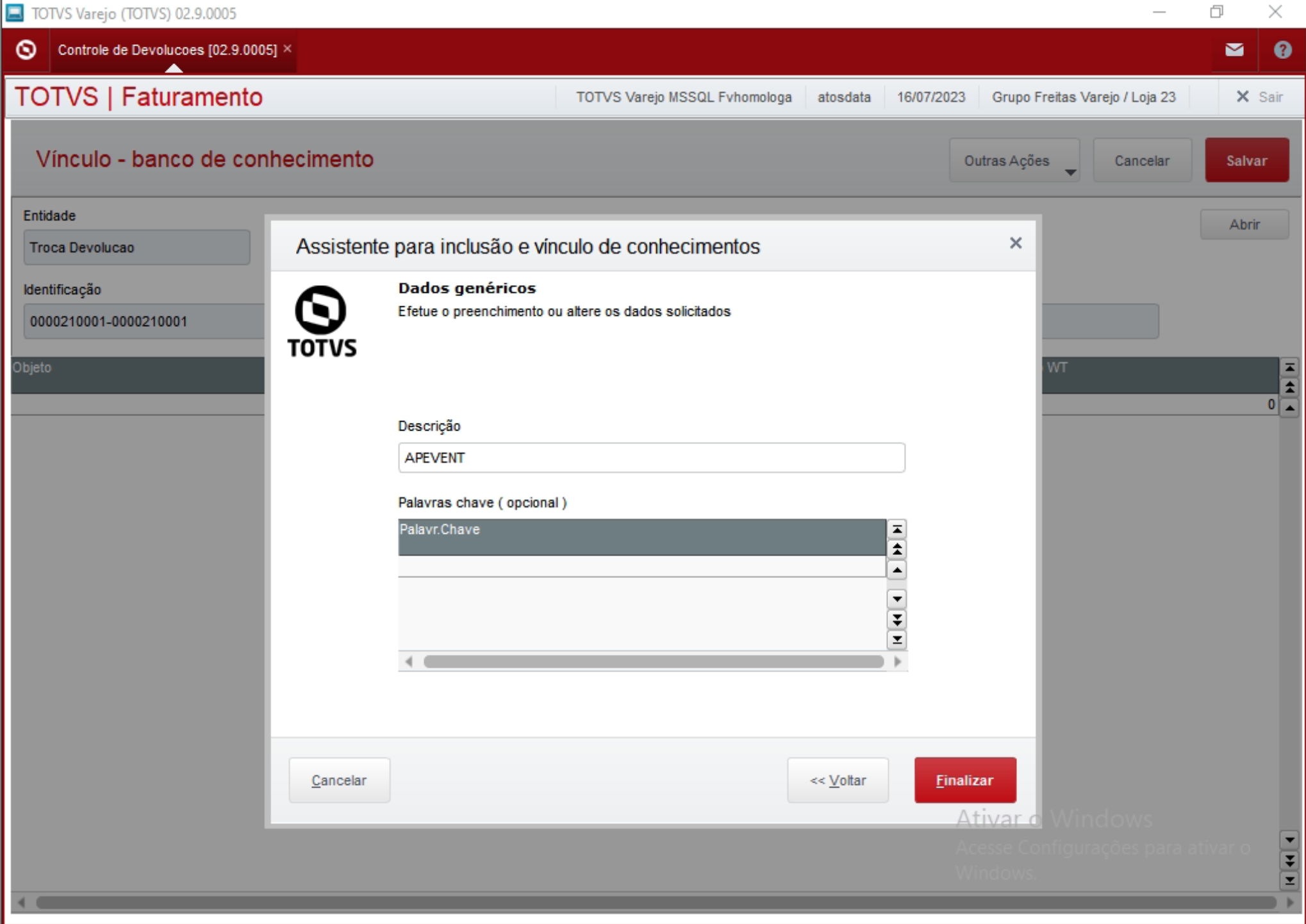Click the Salvar button
1306x924 pixels.
click(x=1246, y=160)
